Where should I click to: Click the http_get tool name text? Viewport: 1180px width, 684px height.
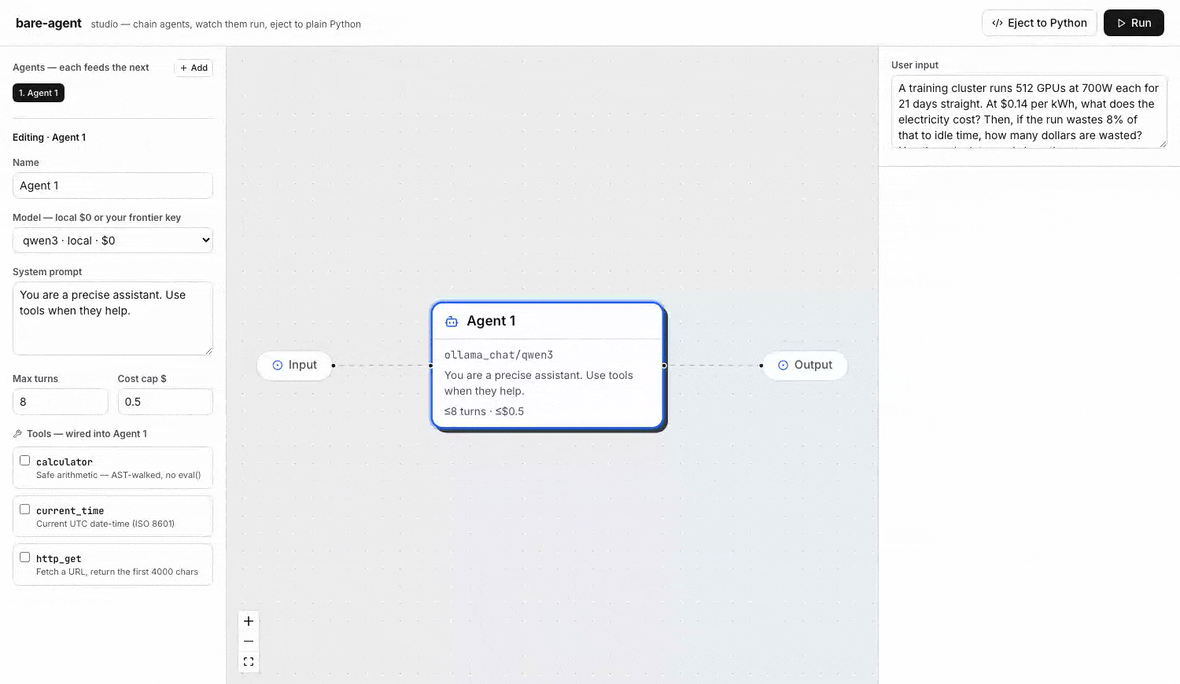(59, 559)
